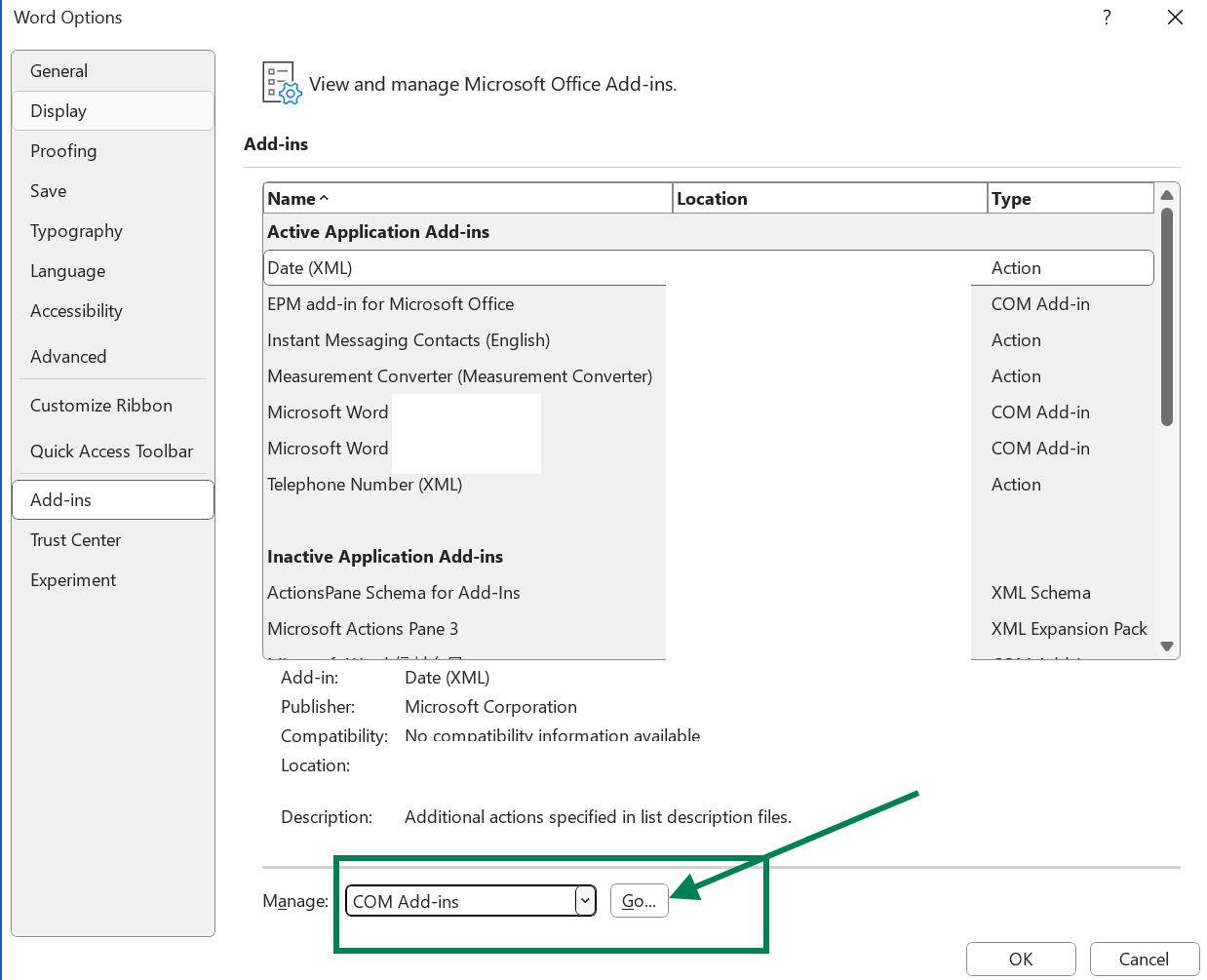Click the scrollbar up arrow on the add-ins list
The height and width of the screenshot is (980, 1207).
(1167, 195)
